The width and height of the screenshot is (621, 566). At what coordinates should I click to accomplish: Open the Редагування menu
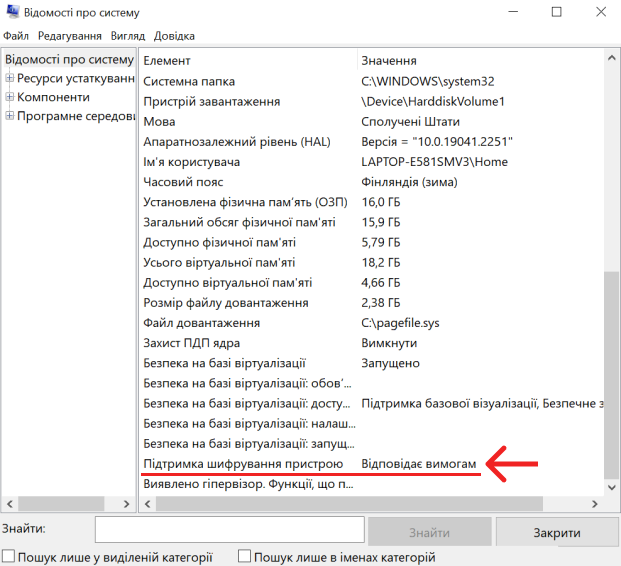pyautogui.click(x=70, y=35)
